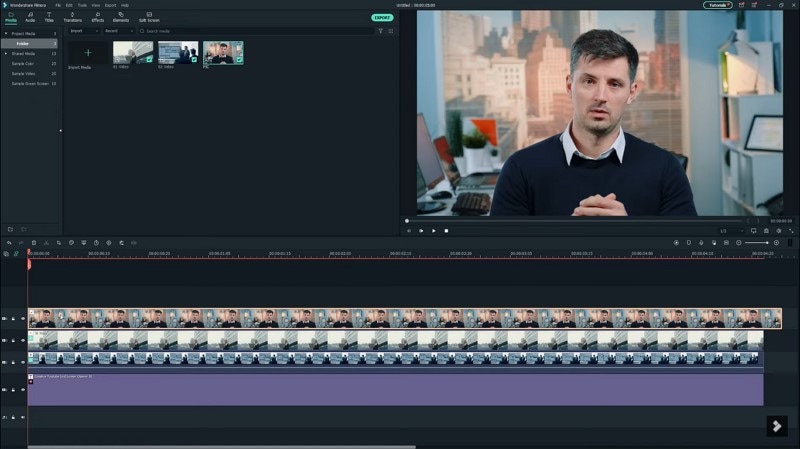Select the Split scissors icon
800x449 pixels.
(46, 243)
